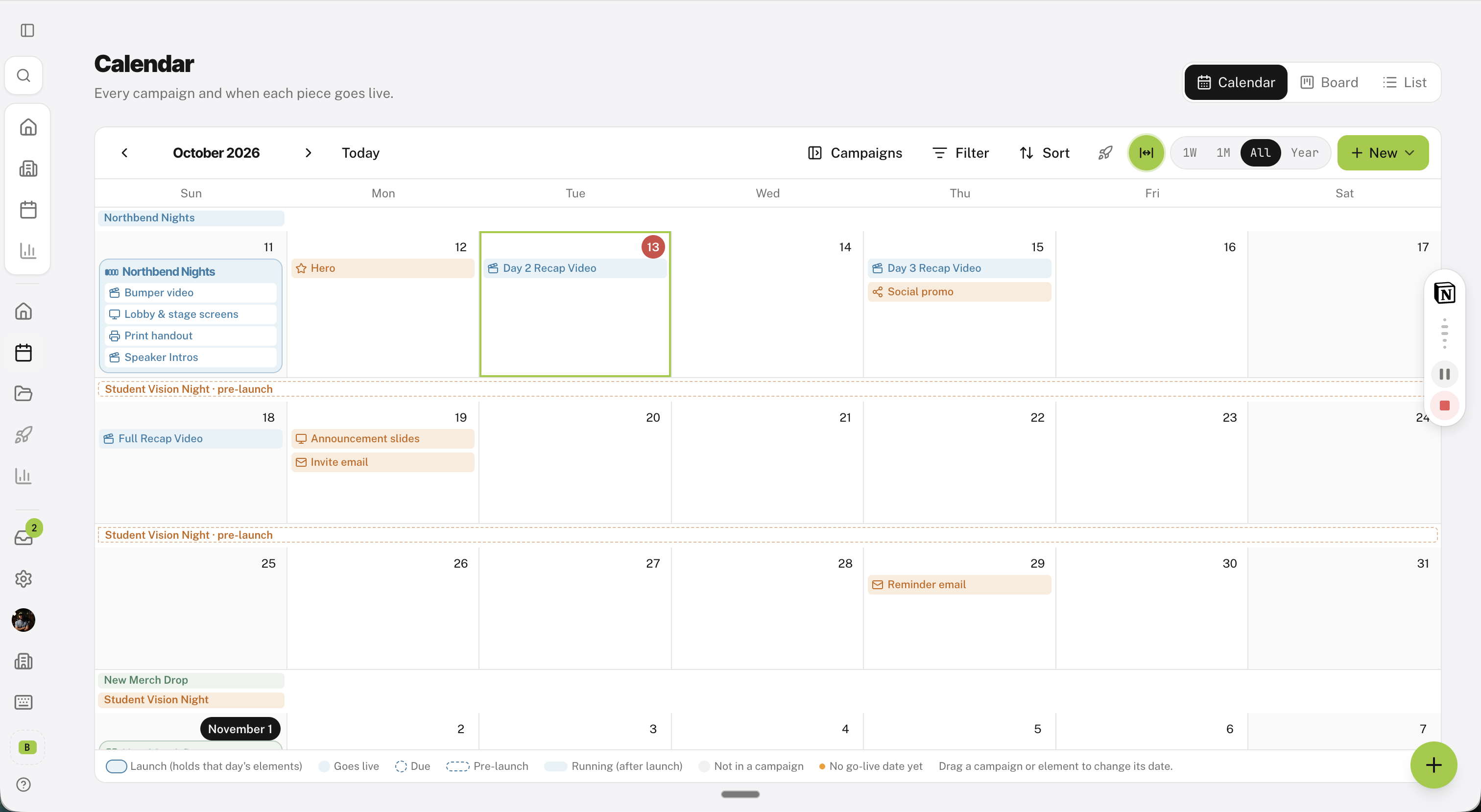Viewport: 1481px width, 812px height.
Task: Open the Hero element on October 12
Action: [383, 268]
